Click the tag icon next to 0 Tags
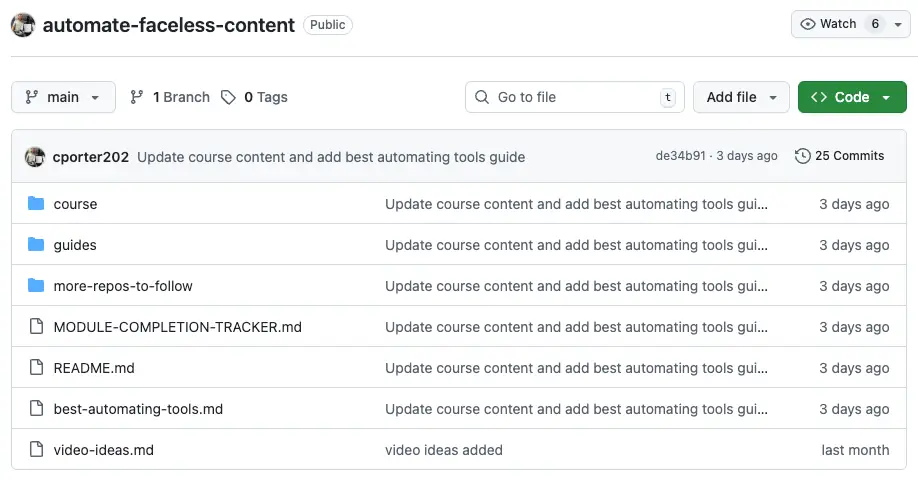 coord(229,97)
